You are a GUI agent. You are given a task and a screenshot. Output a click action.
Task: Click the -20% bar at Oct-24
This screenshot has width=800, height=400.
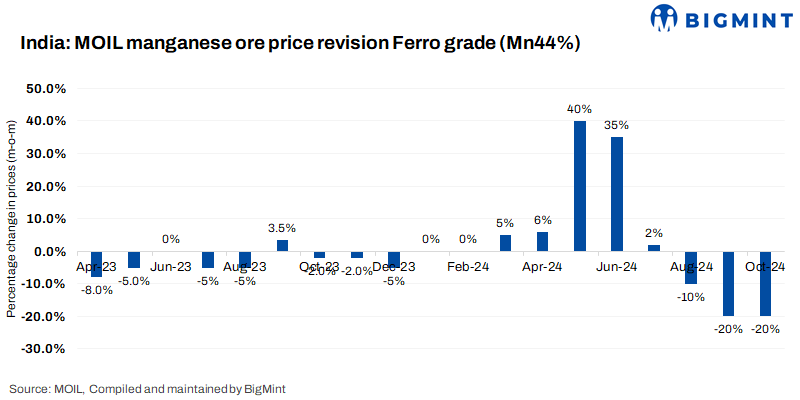coord(765,284)
